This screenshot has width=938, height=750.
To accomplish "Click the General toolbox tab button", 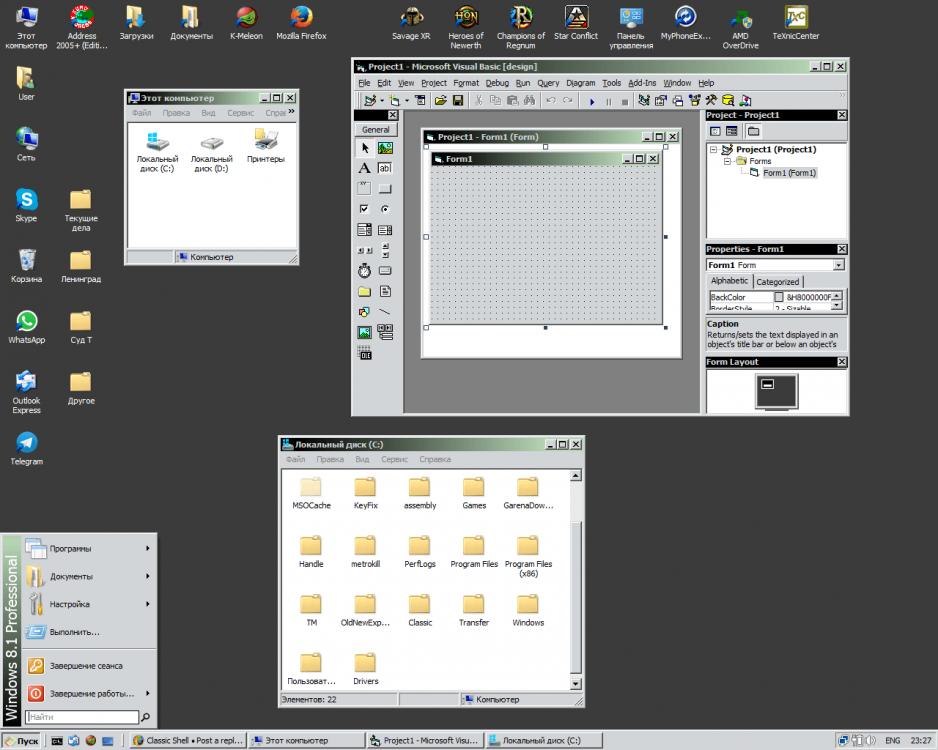I will click(x=376, y=130).
